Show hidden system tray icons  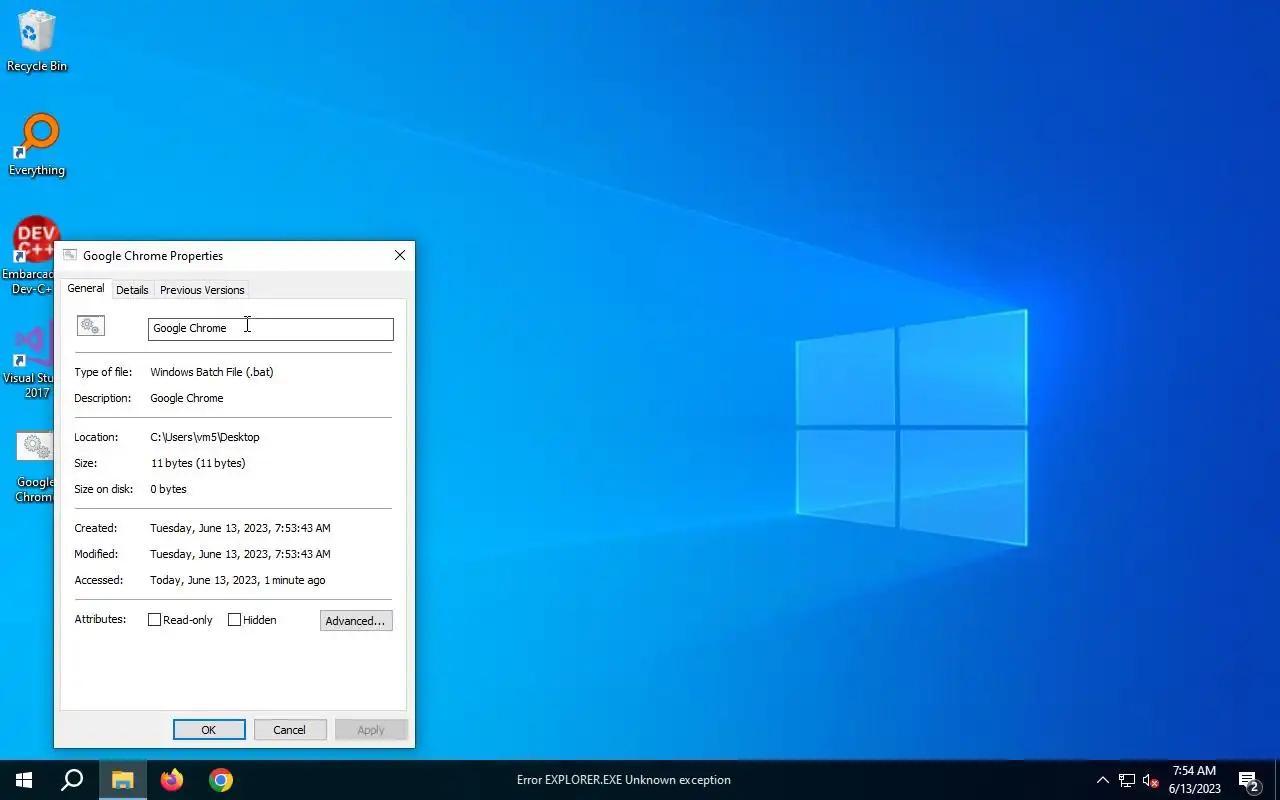[1103, 780]
